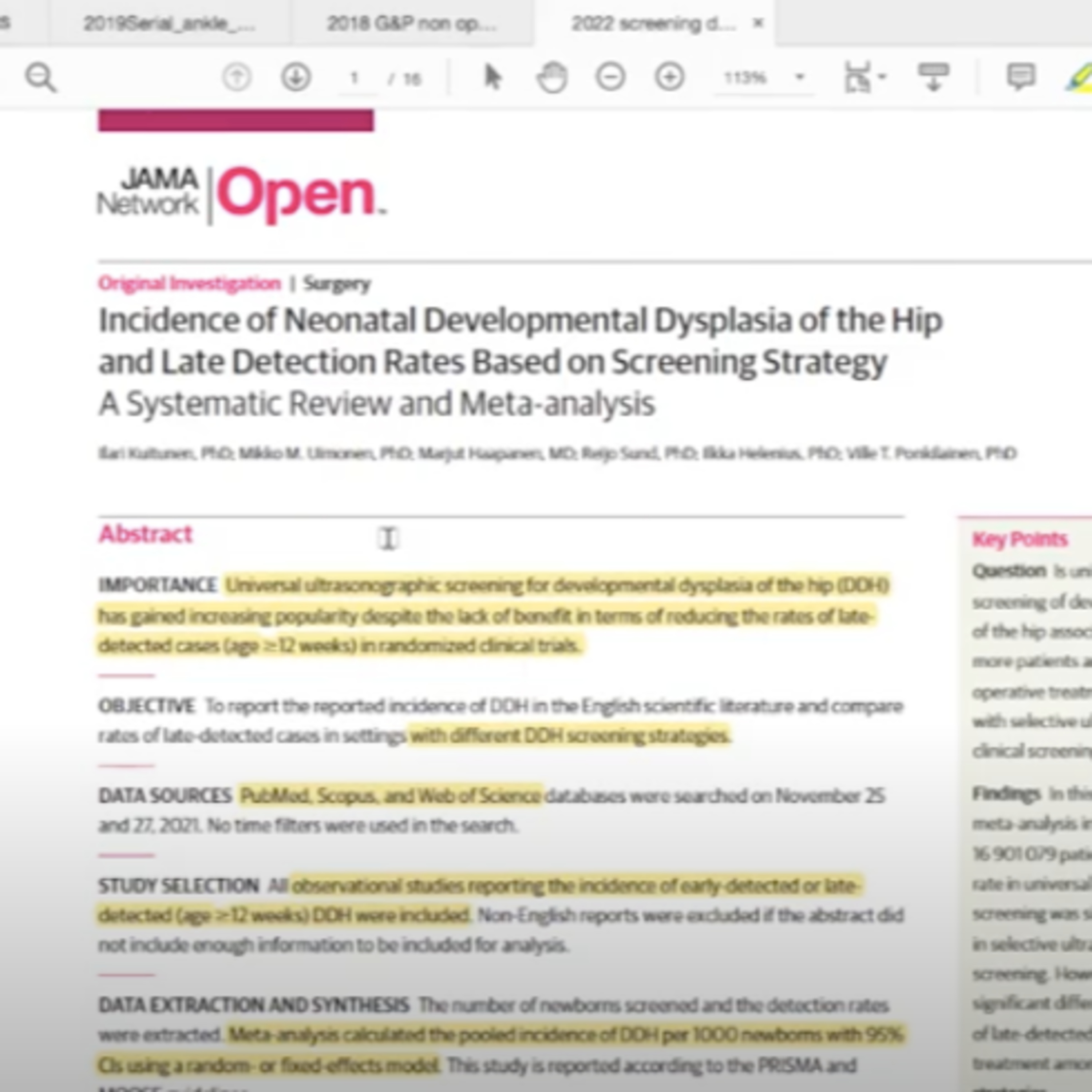Click the Findings label in Key Points
1092x1092 pixels.
click(1006, 794)
